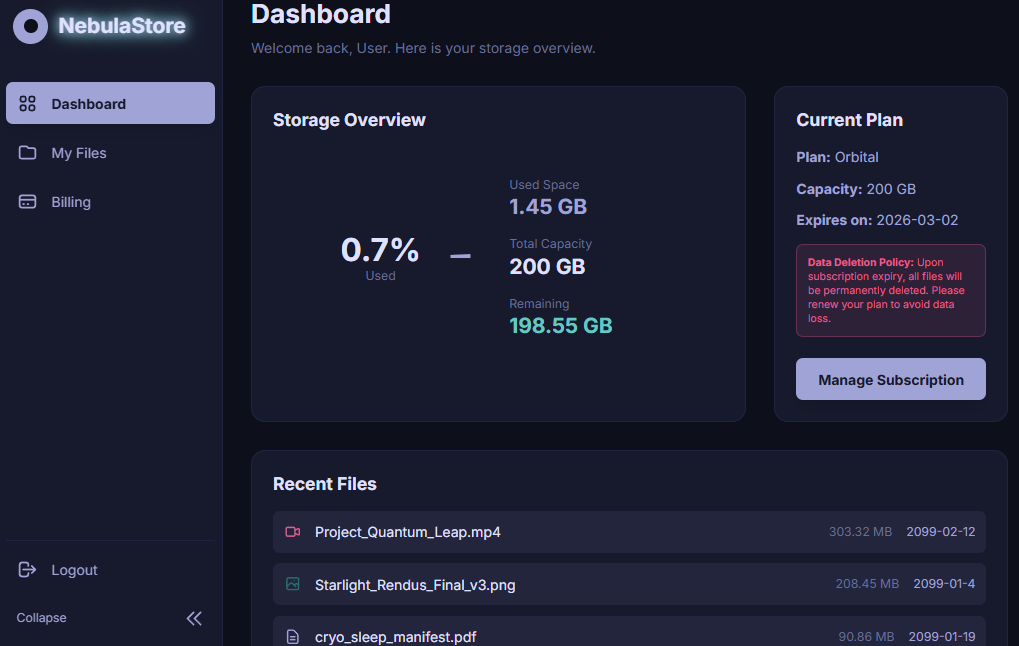
Task: Select the cryo_sleep_manifest.pdf file row
Action: (x=628, y=636)
